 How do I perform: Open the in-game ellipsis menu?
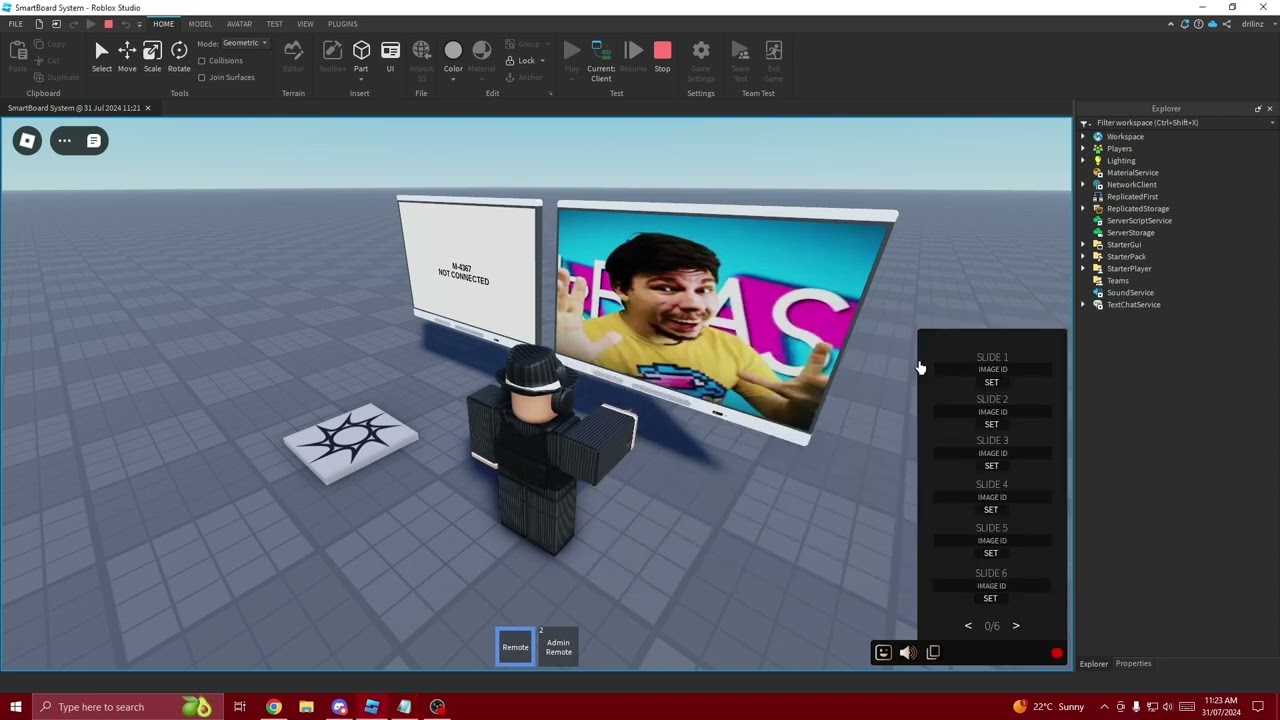(x=64, y=141)
